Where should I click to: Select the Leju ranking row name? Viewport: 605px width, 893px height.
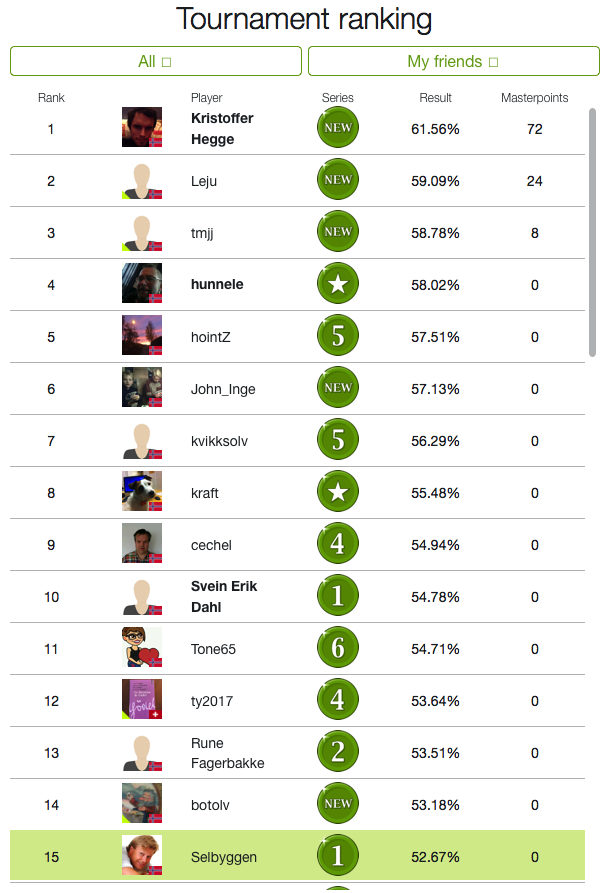(204, 181)
